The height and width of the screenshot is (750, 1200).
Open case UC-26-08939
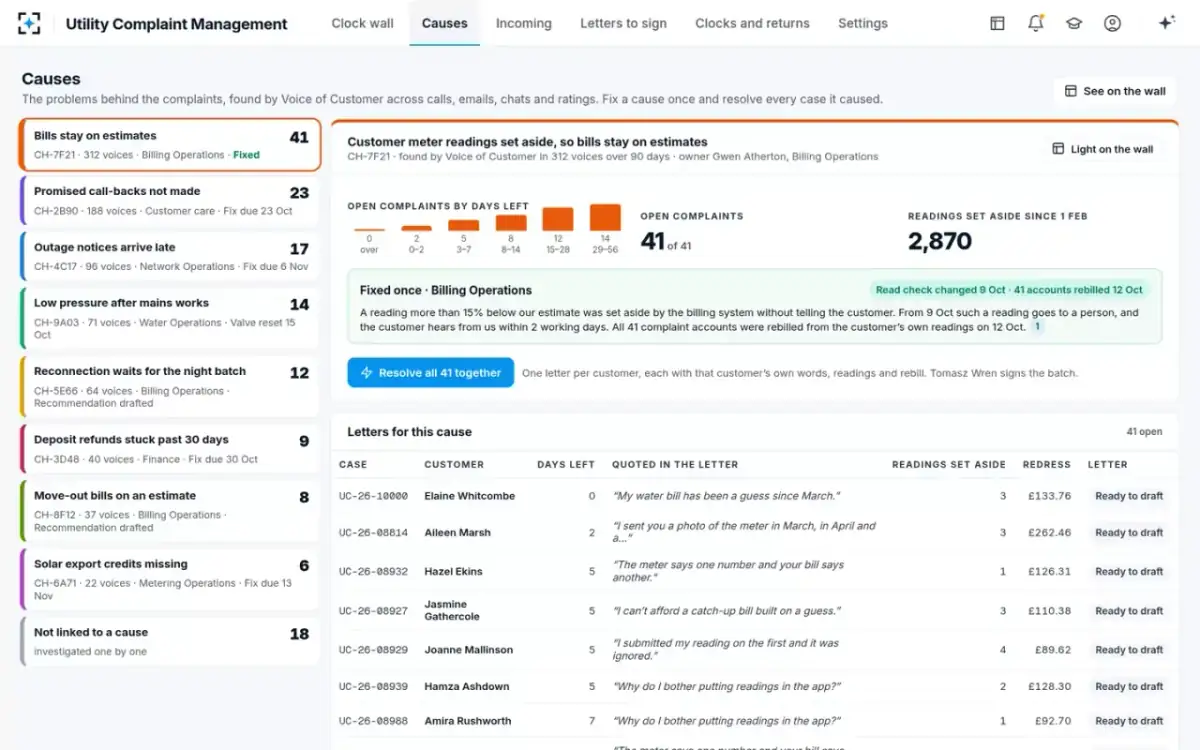point(373,687)
